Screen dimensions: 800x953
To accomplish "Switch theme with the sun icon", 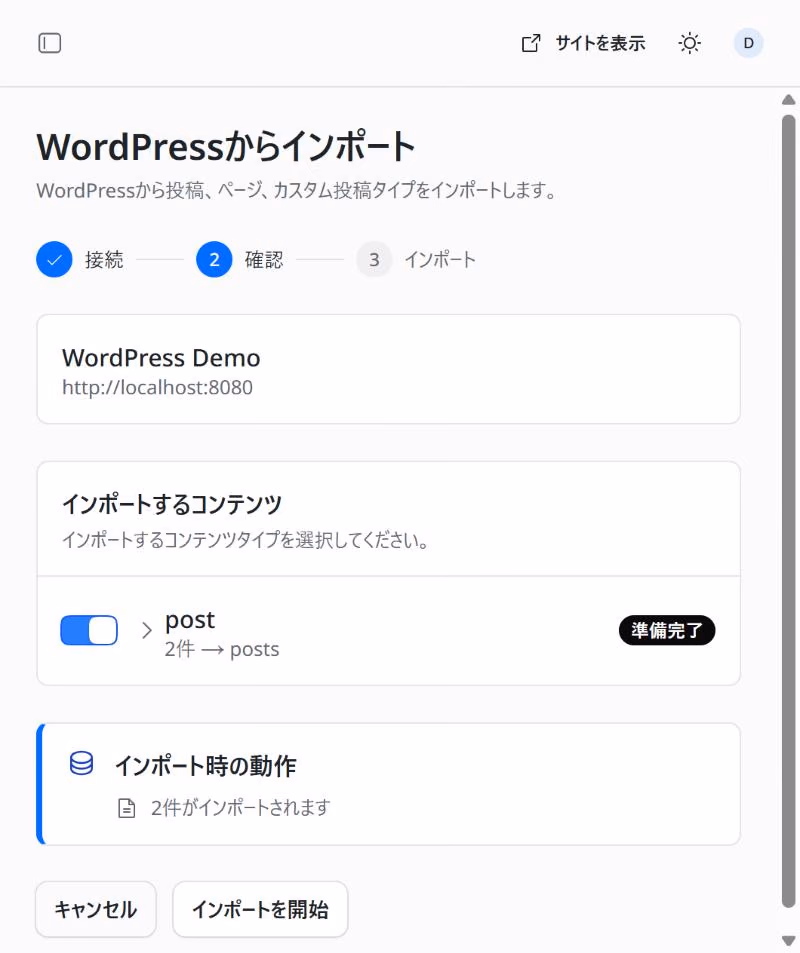I will [689, 43].
